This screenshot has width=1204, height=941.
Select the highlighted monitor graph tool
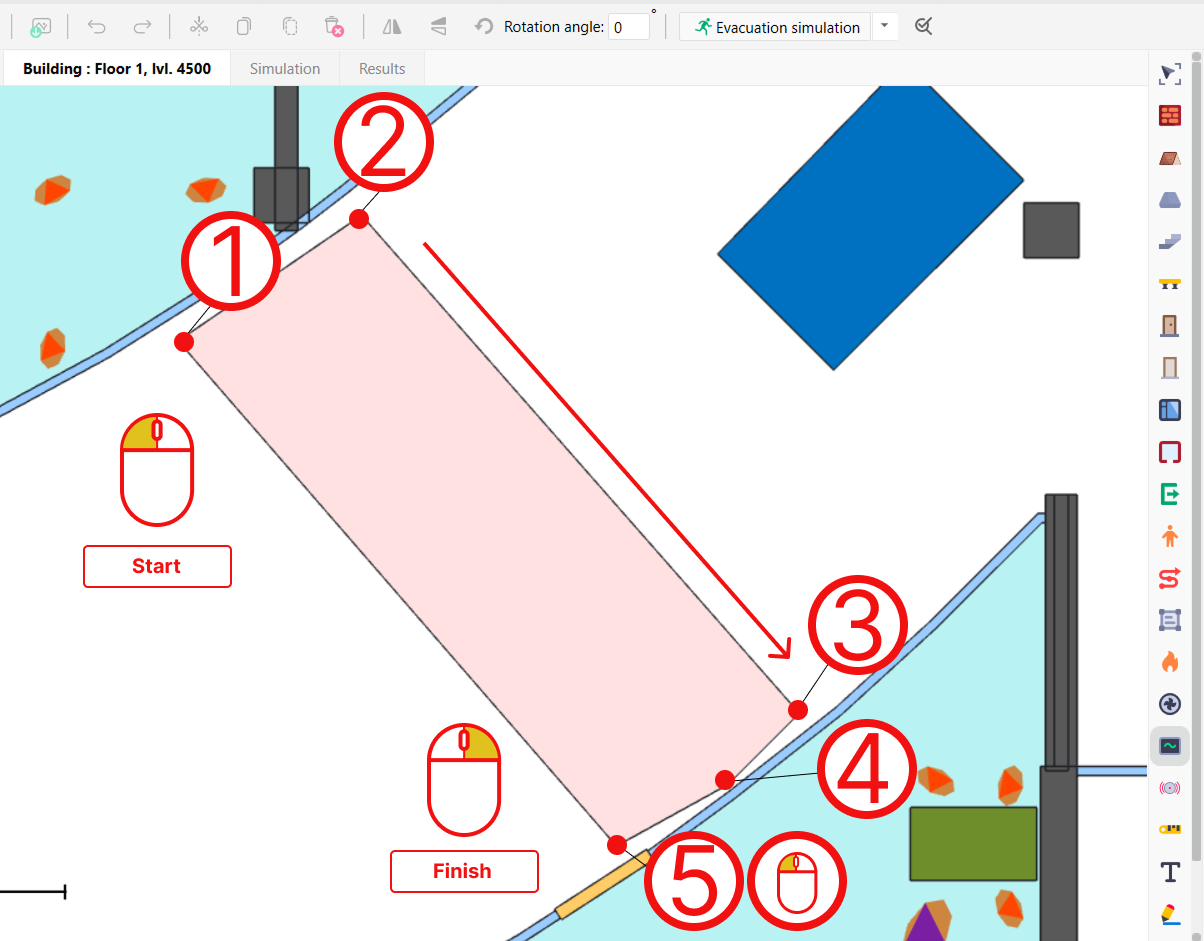(x=1170, y=746)
